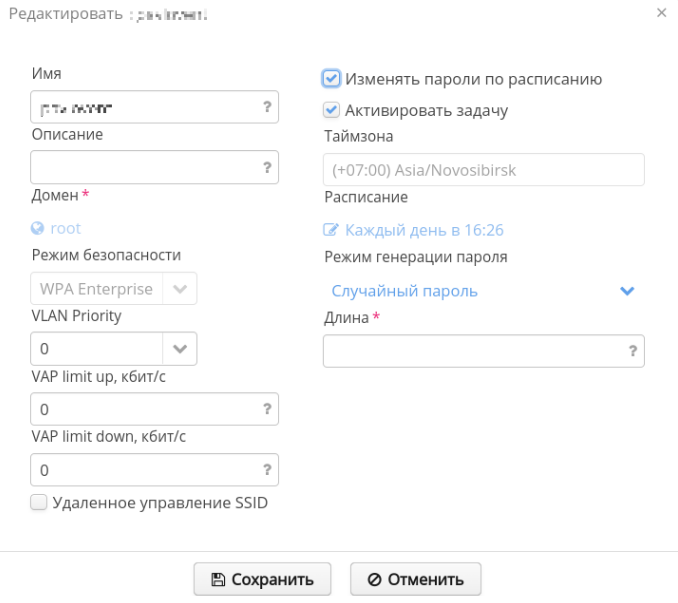Click the Сохранить button
The width and height of the screenshot is (678, 603).
point(262,579)
